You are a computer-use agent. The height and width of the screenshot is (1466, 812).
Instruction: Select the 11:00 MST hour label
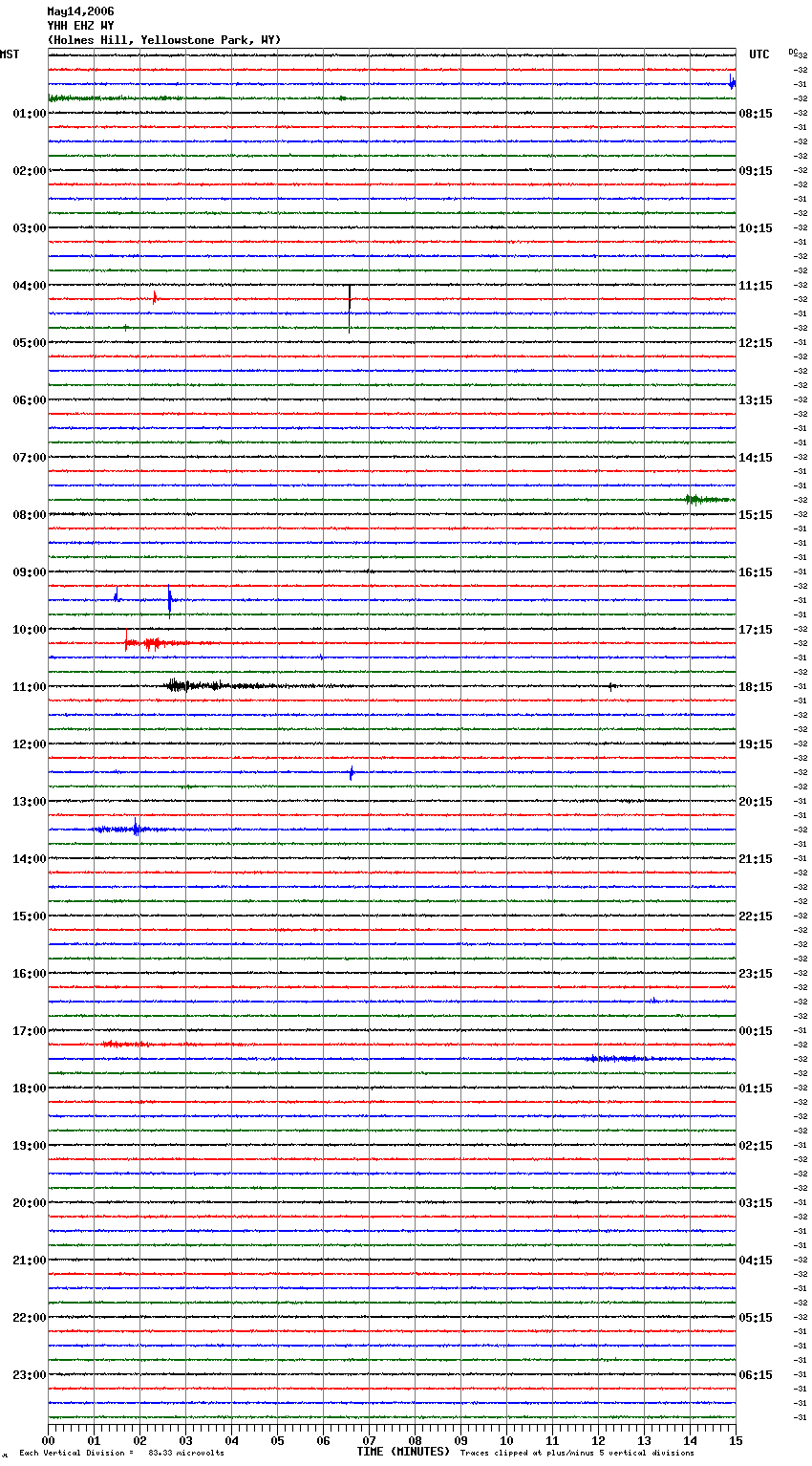29,687
